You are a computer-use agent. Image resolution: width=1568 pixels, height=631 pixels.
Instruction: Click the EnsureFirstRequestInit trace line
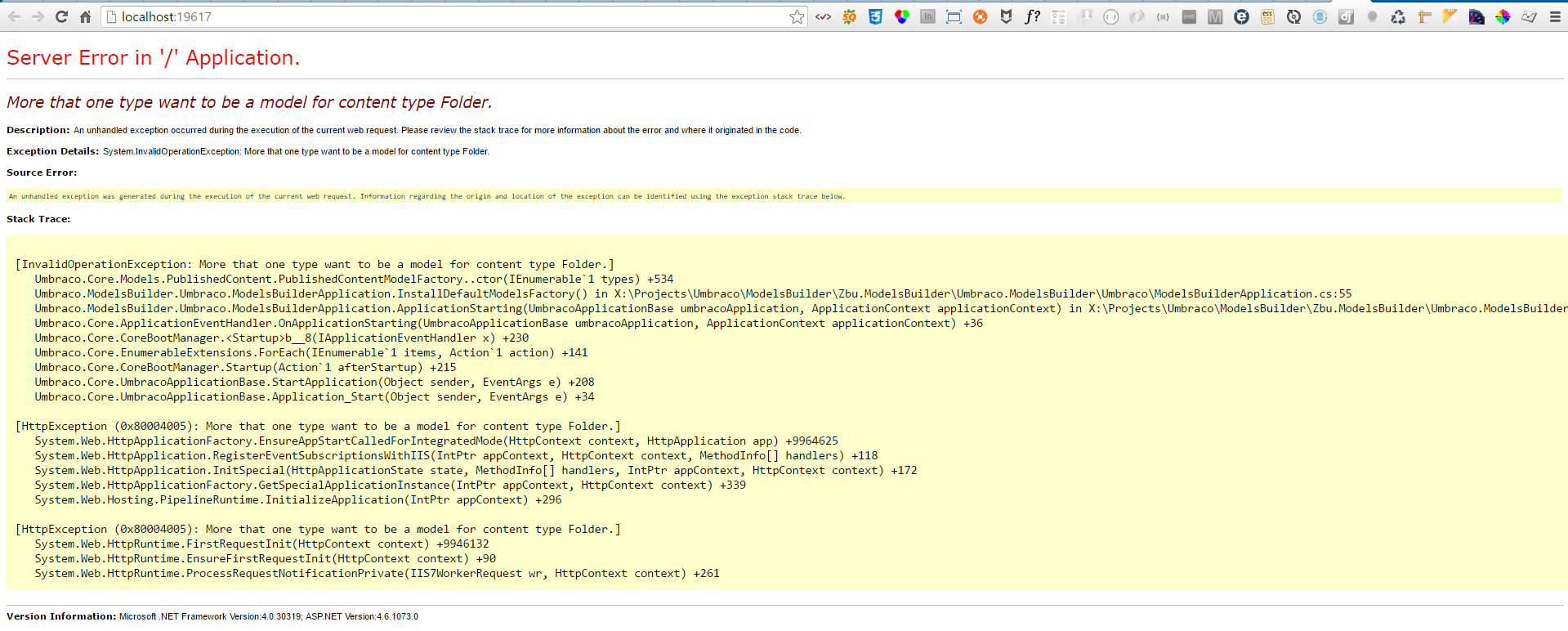pyautogui.click(x=265, y=558)
